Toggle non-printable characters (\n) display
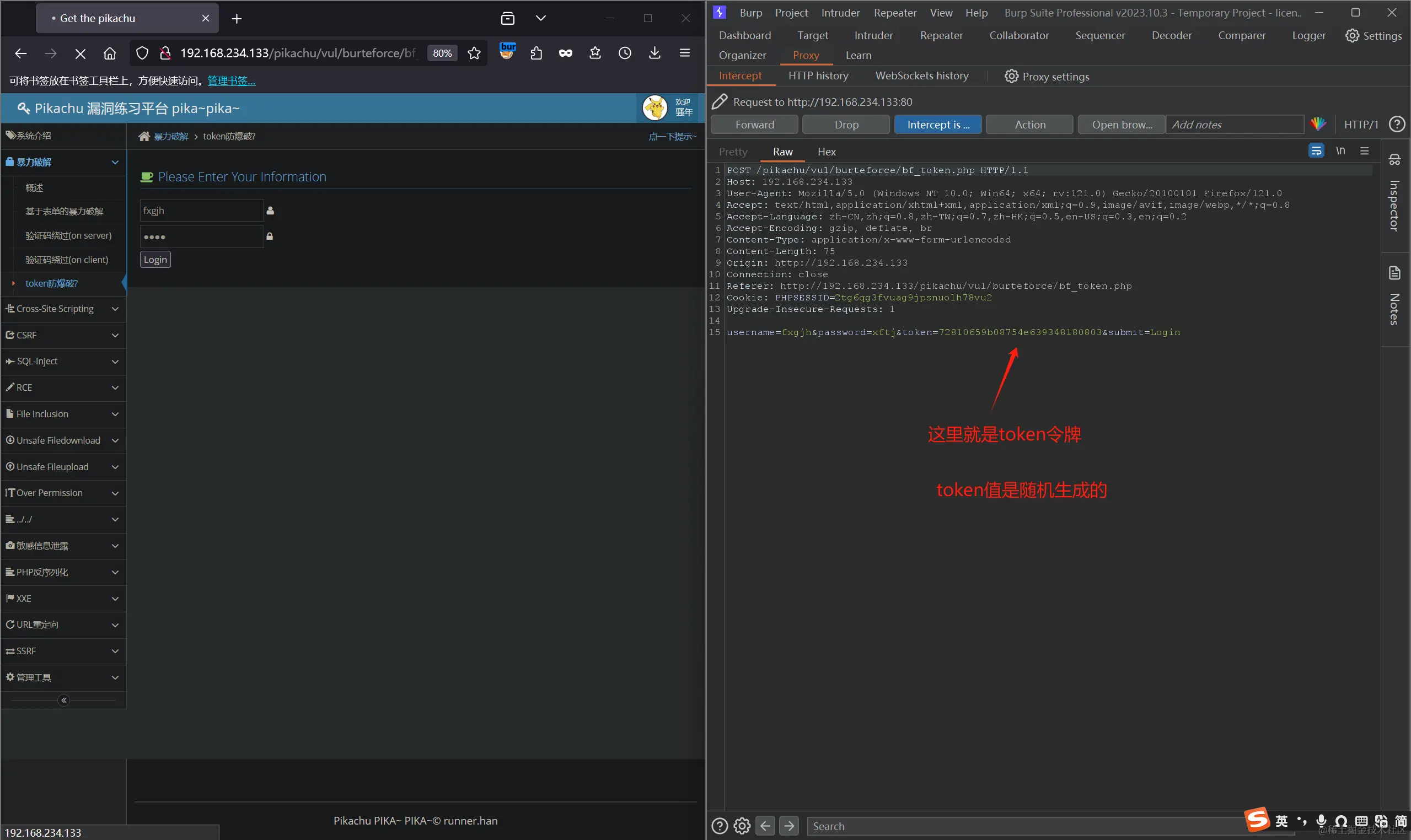Image resolution: width=1411 pixels, height=840 pixels. (x=1340, y=150)
